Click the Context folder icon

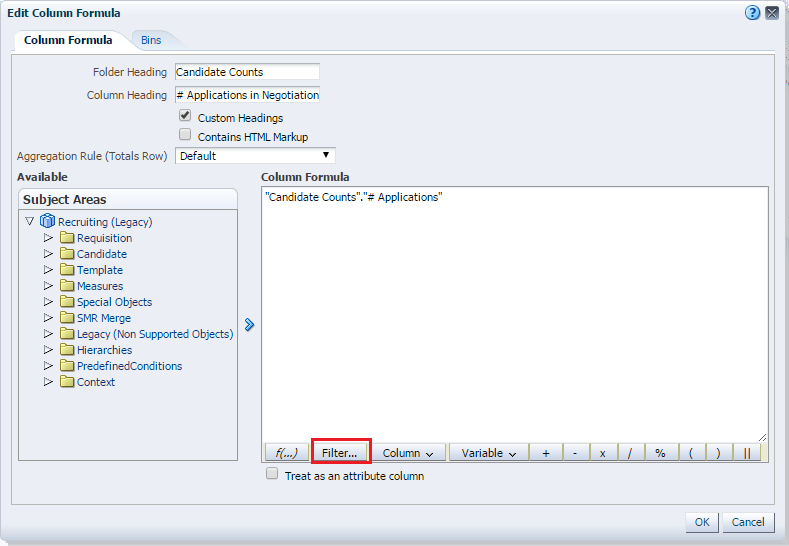point(67,381)
